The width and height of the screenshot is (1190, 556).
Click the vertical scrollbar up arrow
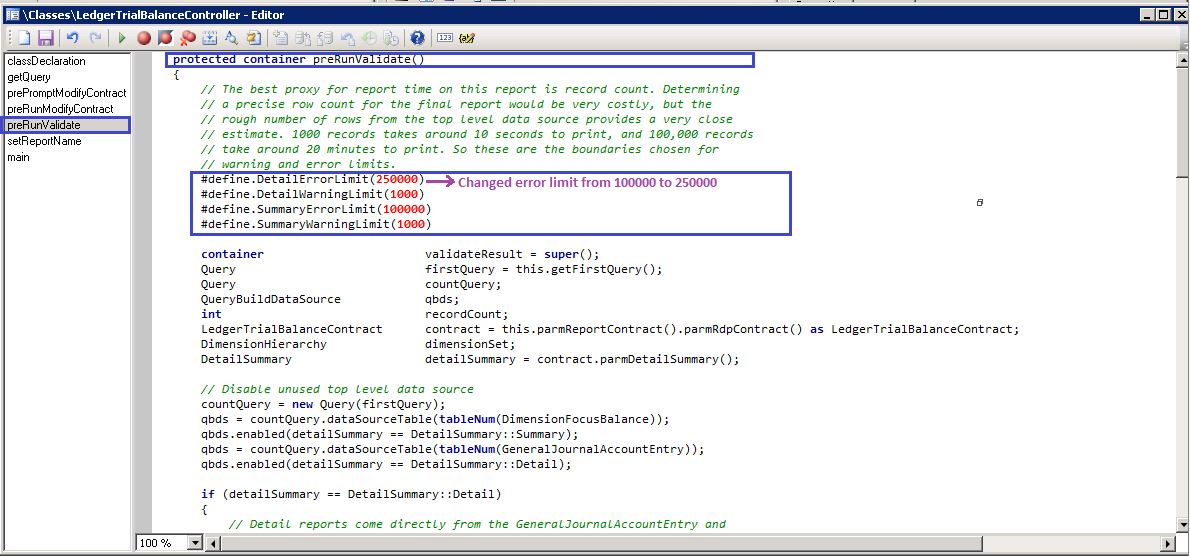(x=1182, y=60)
